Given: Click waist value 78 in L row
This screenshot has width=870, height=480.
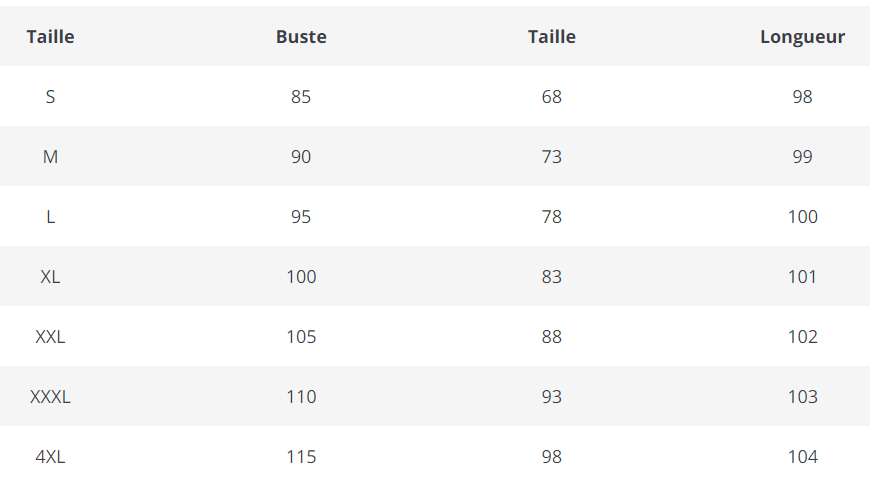Looking at the screenshot, I should (x=552, y=217).
